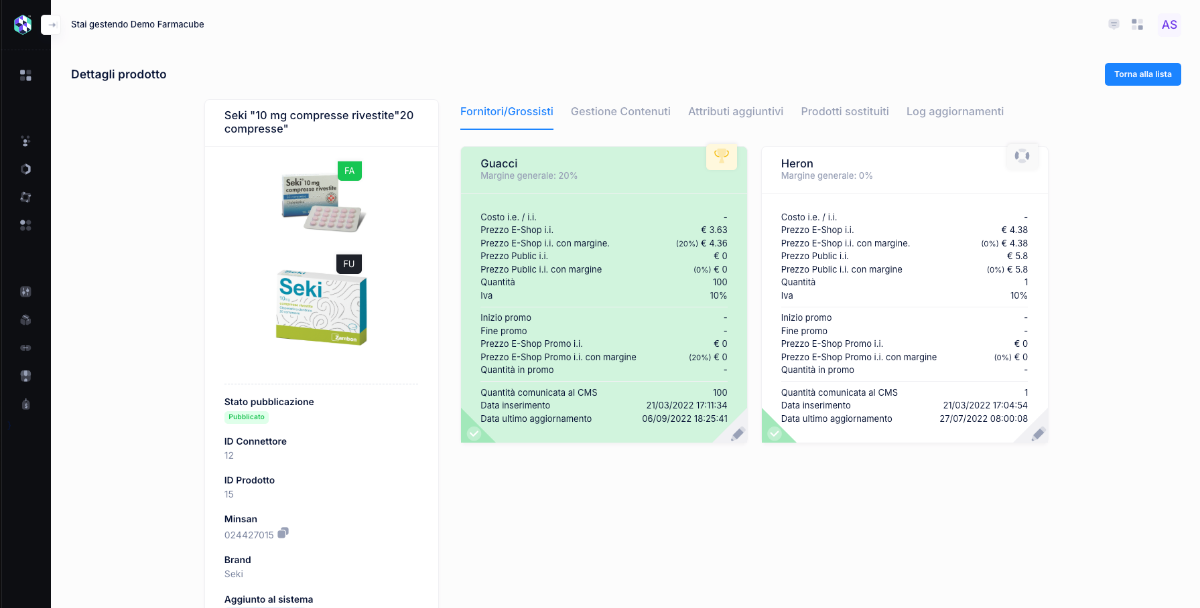Toggle the green checkmark on the Heron card
The image size is (1200, 608).
click(x=777, y=434)
